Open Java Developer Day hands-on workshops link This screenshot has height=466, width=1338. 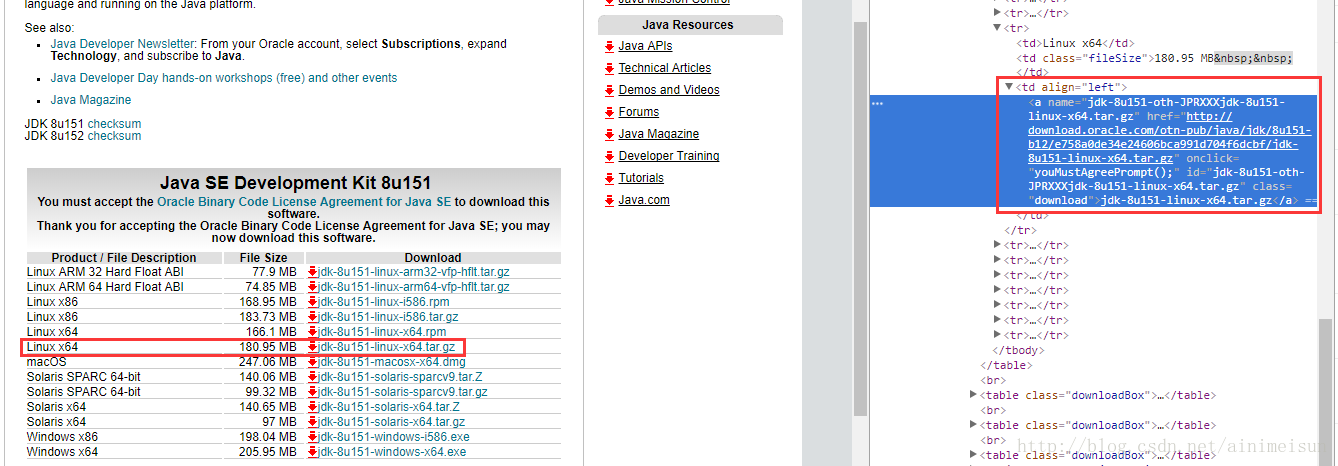pyautogui.click(x=224, y=78)
